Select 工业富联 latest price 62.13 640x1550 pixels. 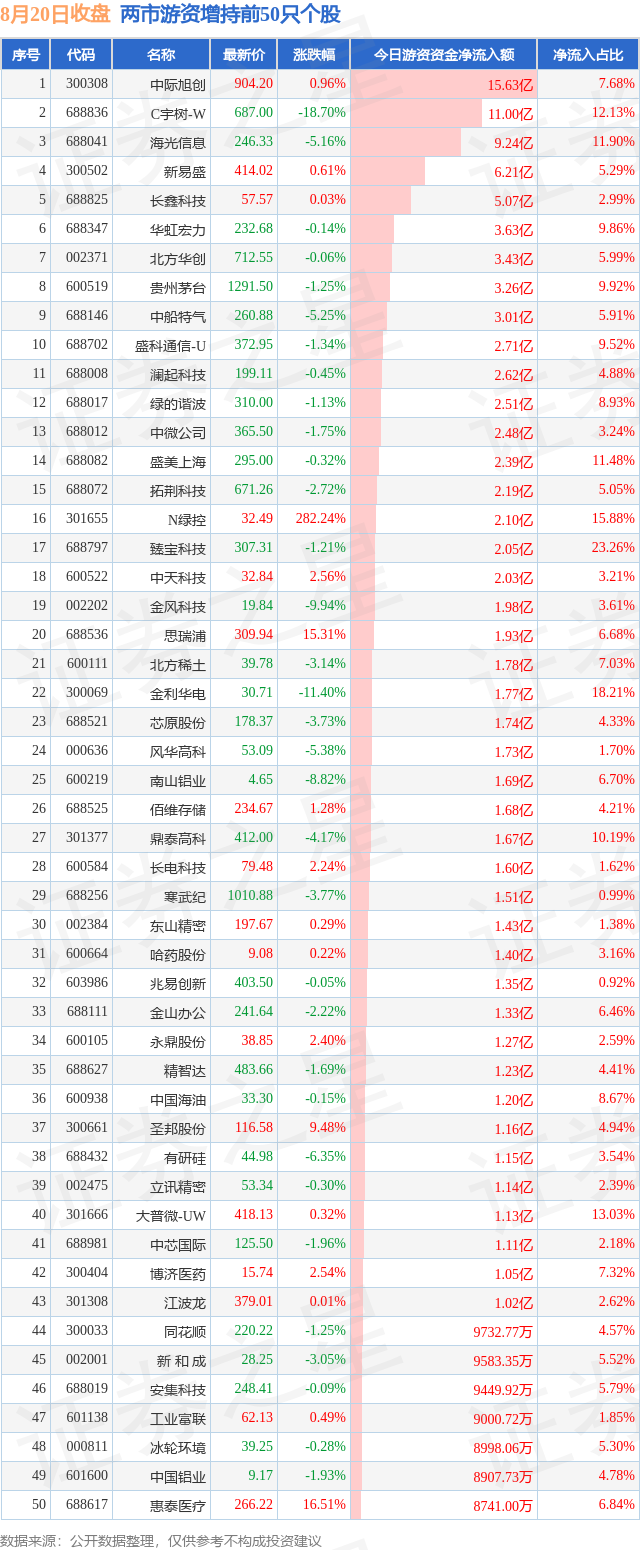[x=257, y=1418]
